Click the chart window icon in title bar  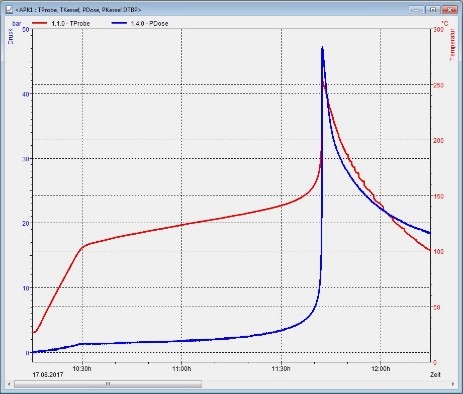9,10
